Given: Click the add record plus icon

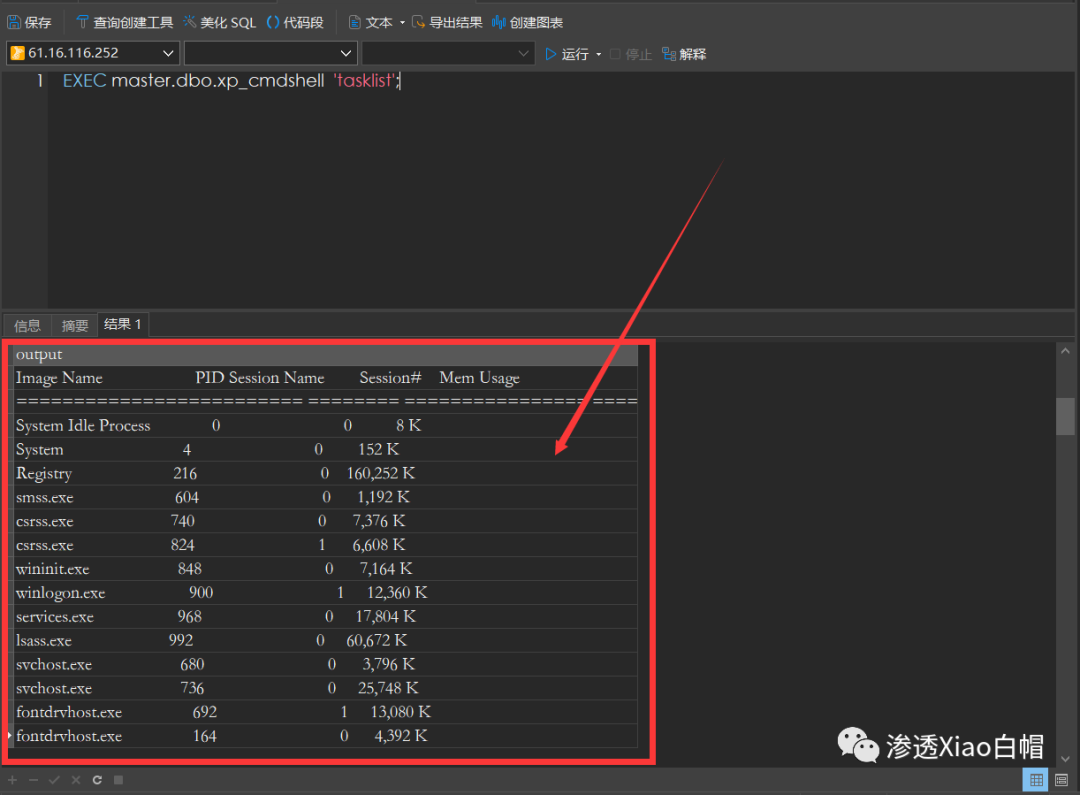Looking at the screenshot, I should tap(12, 780).
